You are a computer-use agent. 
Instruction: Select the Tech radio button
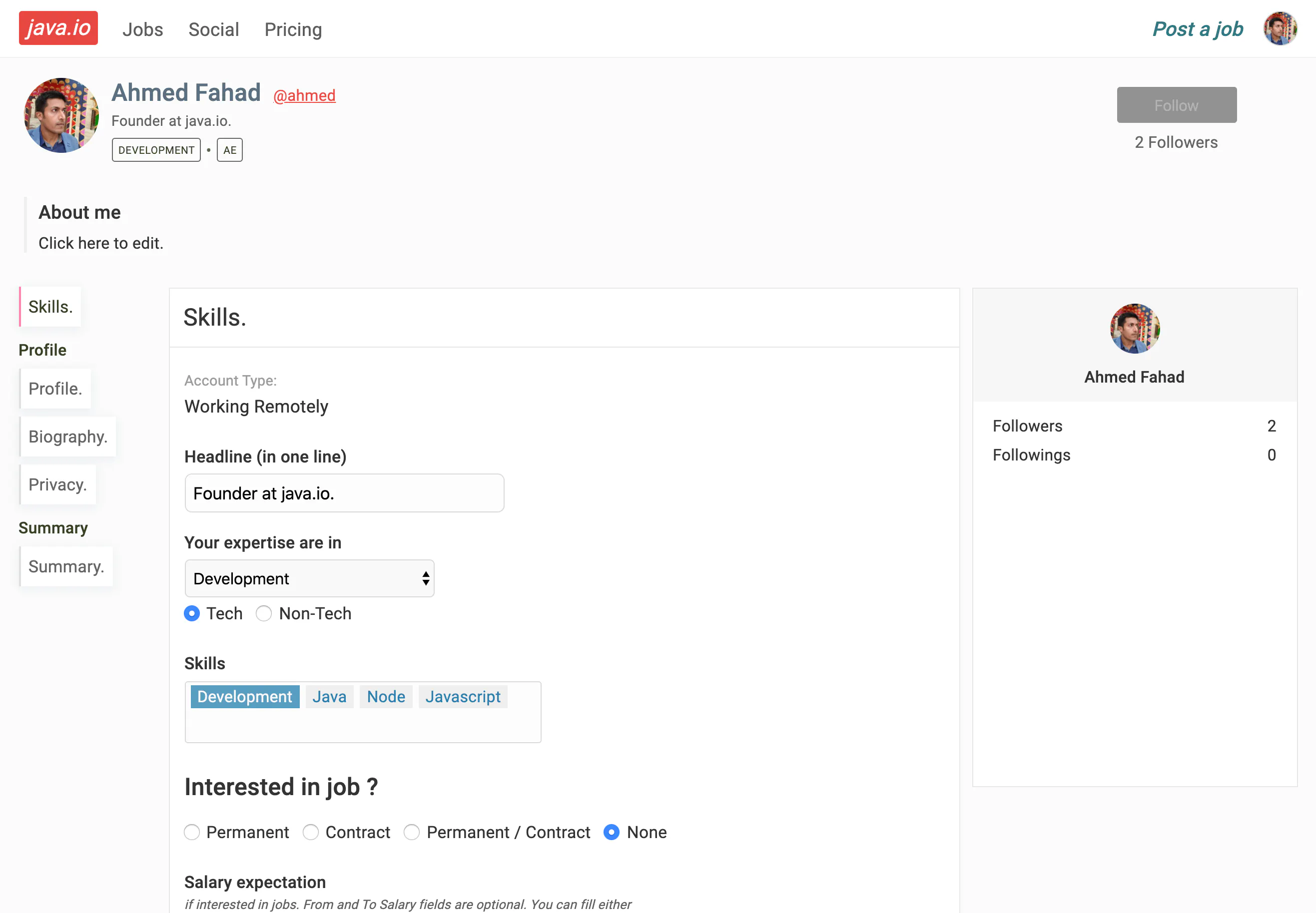click(192, 613)
